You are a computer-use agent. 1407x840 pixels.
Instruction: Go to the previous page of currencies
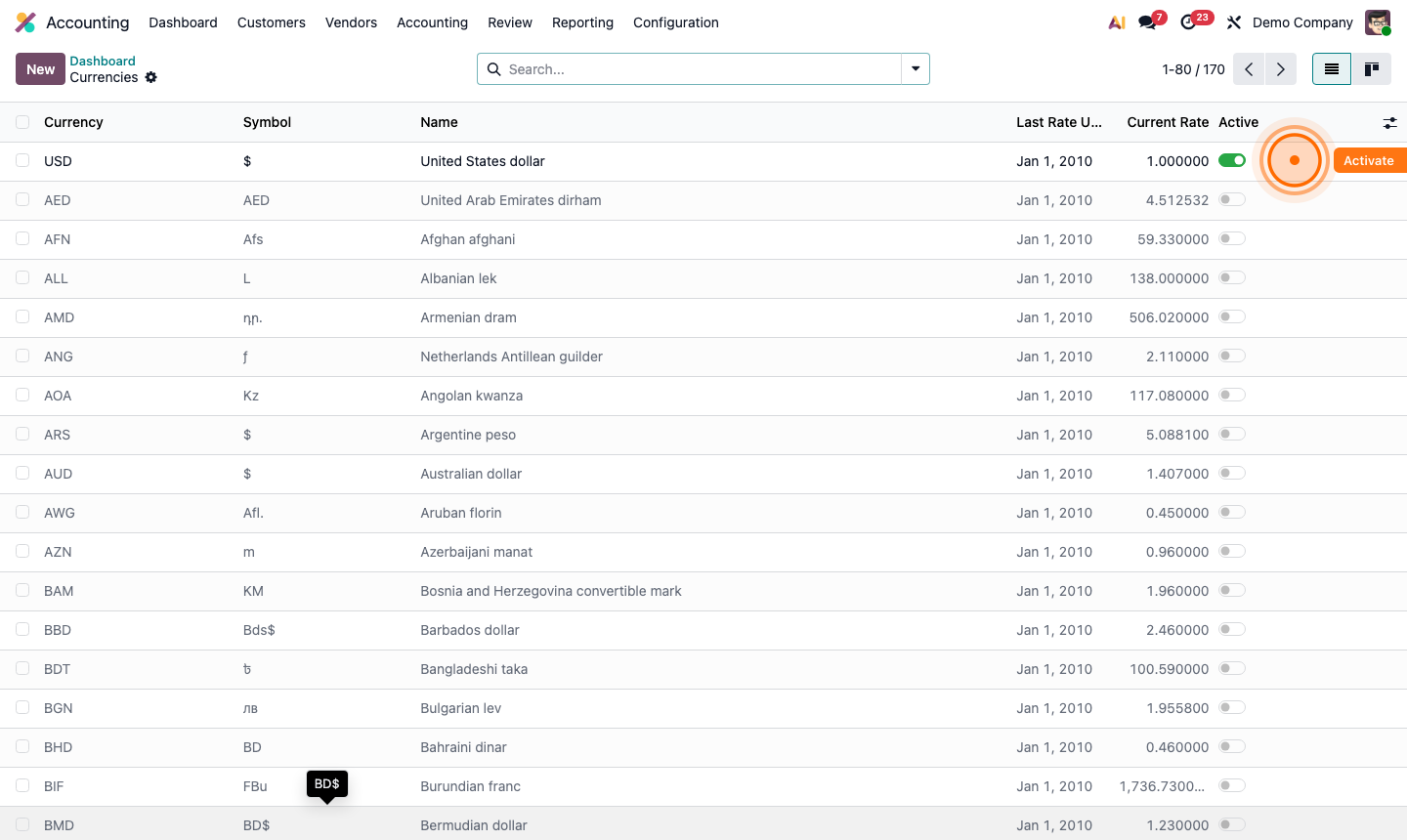point(1248,68)
